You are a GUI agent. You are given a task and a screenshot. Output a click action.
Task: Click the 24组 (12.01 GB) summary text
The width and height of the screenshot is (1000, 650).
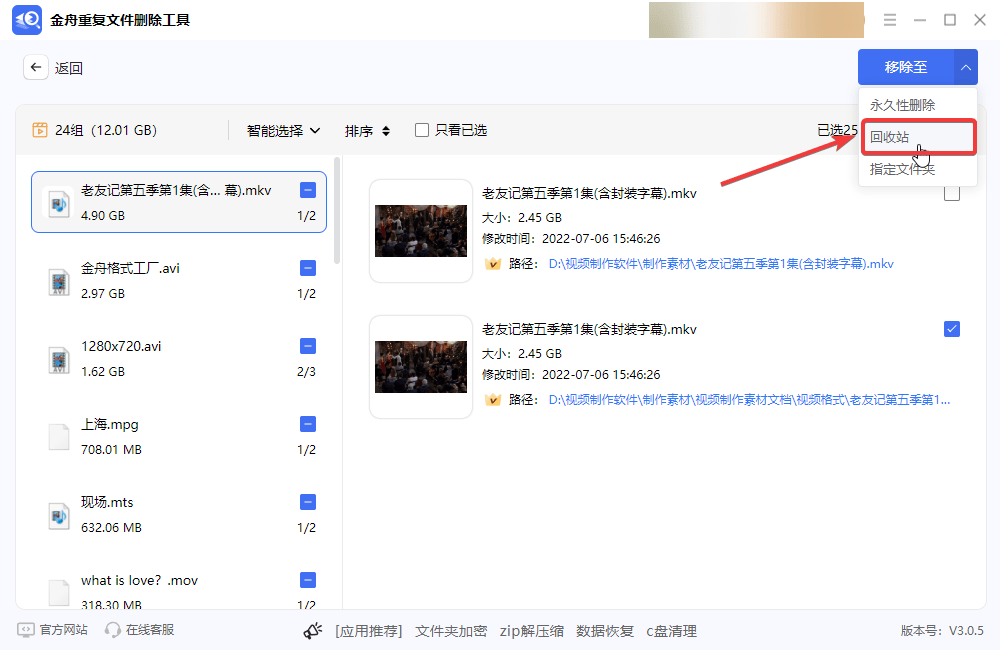pos(106,130)
